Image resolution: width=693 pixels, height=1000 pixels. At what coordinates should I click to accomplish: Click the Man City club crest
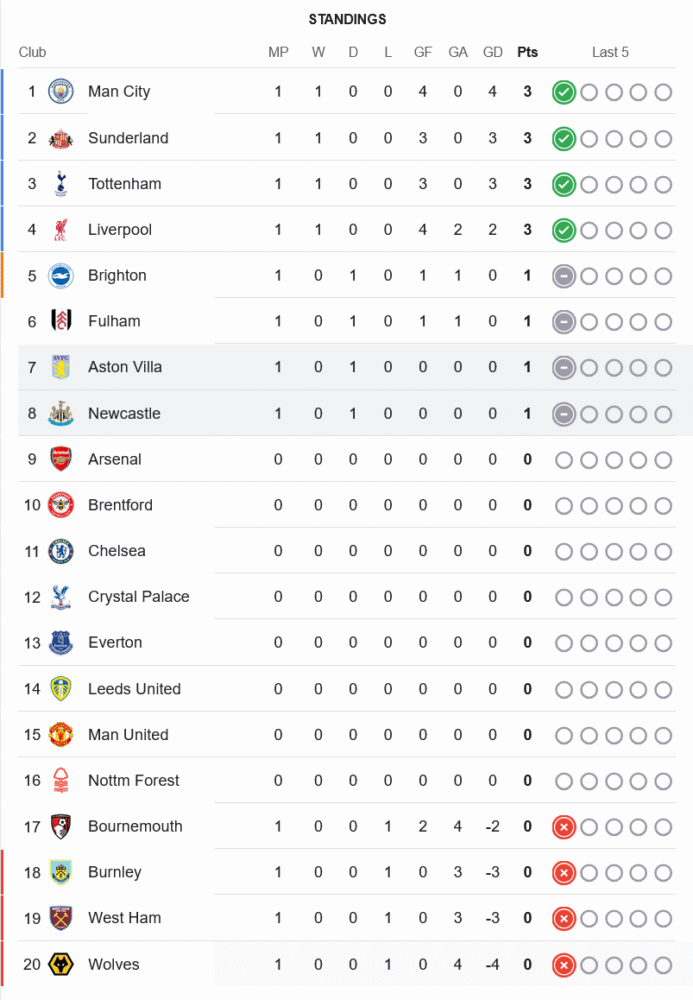(x=61, y=92)
